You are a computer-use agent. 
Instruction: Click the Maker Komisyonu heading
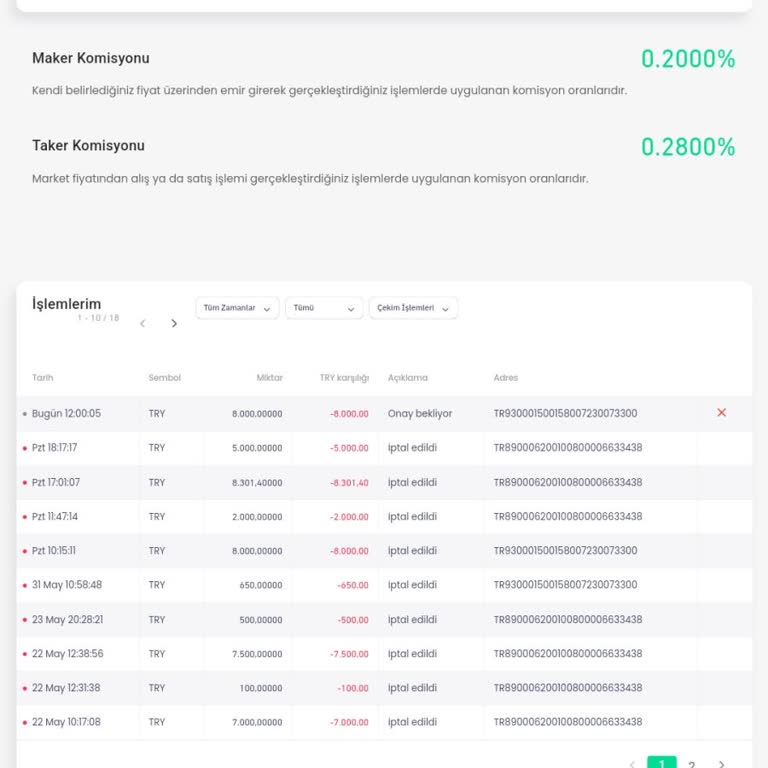click(x=91, y=58)
